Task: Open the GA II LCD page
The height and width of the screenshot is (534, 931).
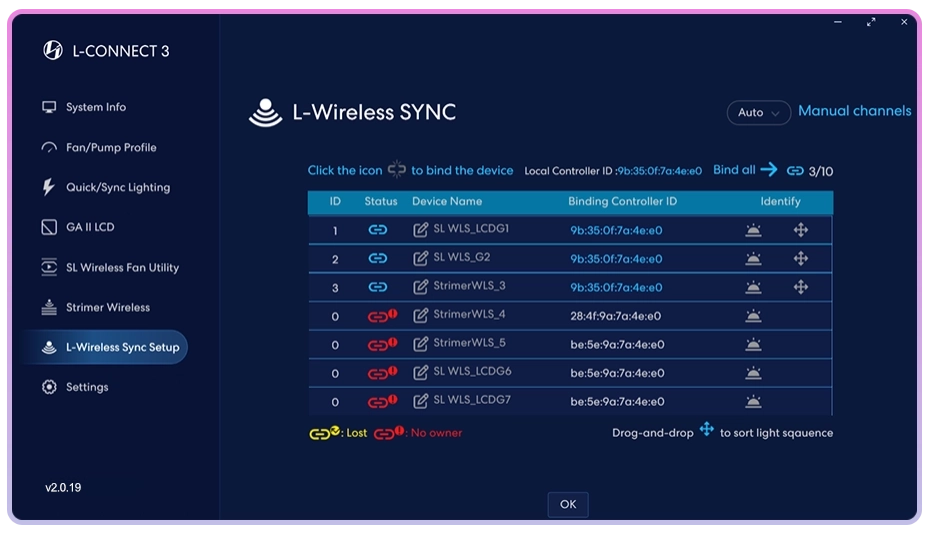Action: coord(89,227)
